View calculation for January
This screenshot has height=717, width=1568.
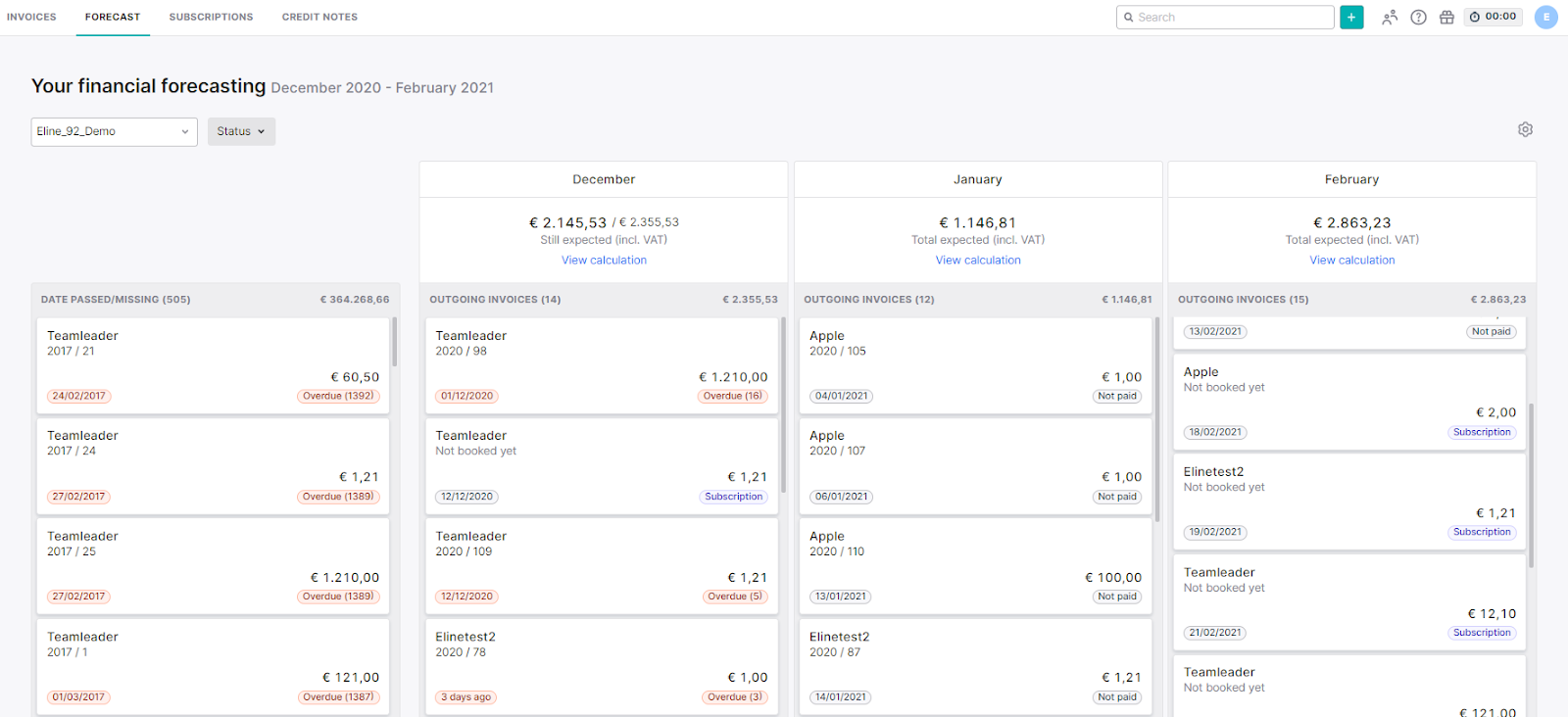tap(978, 261)
